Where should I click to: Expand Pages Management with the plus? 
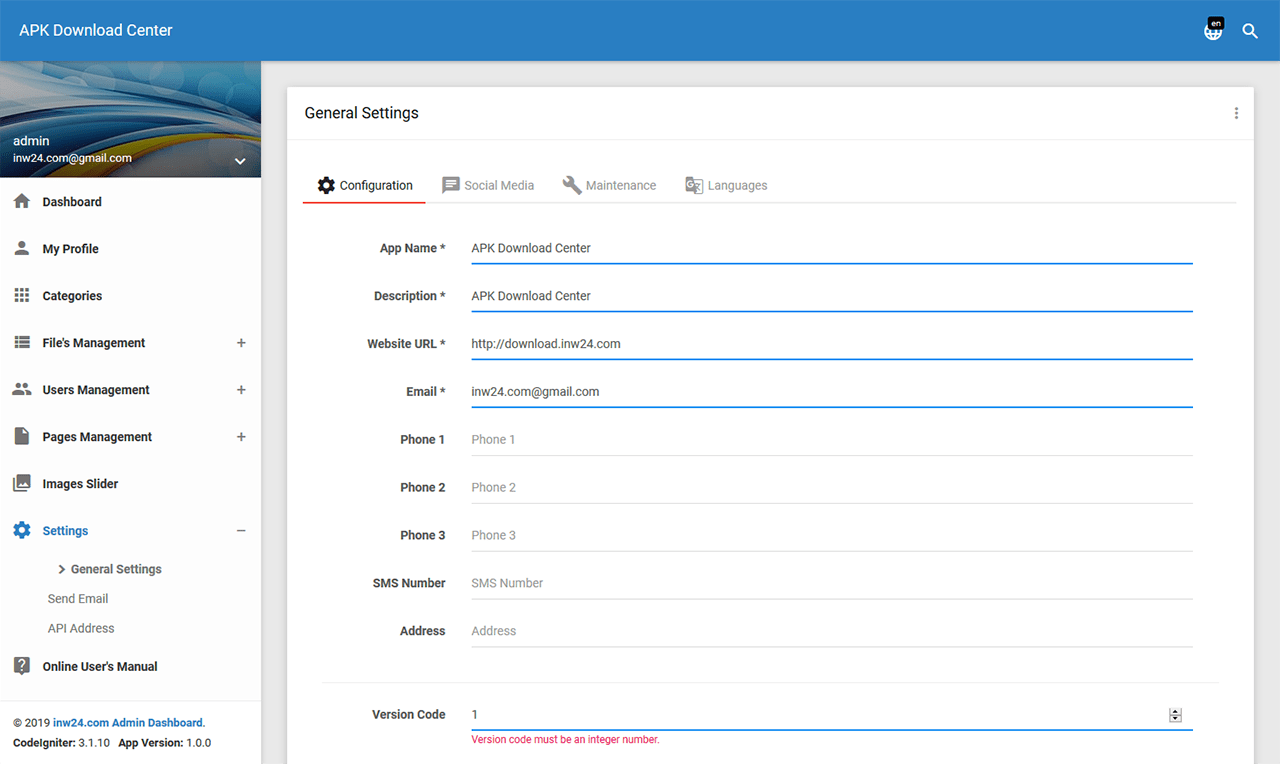[x=241, y=437]
